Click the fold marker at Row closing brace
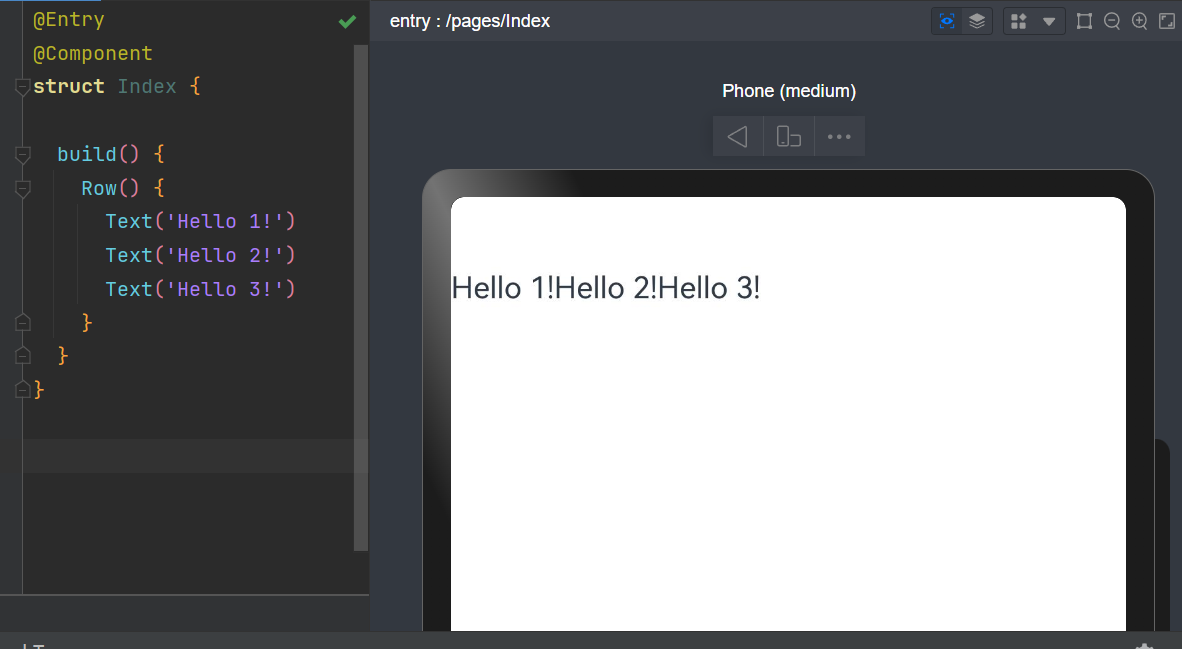This screenshot has width=1182, height=649. click(23, 322)
